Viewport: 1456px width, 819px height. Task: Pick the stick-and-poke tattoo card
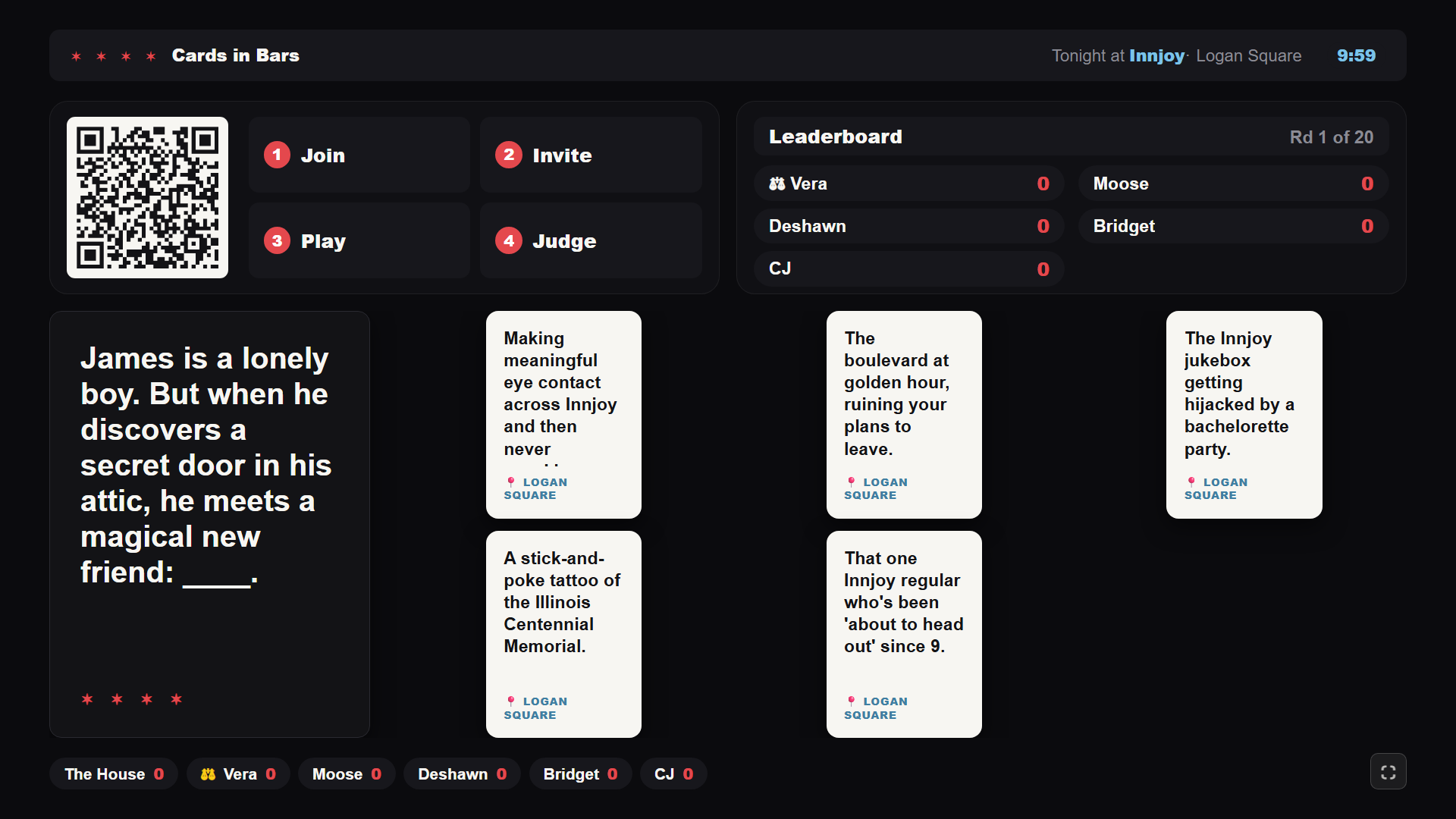(x=563, y=634)
